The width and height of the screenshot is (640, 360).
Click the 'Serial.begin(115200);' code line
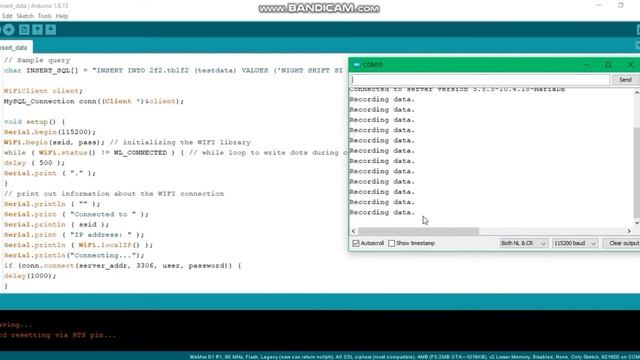(x=50, y=132)
